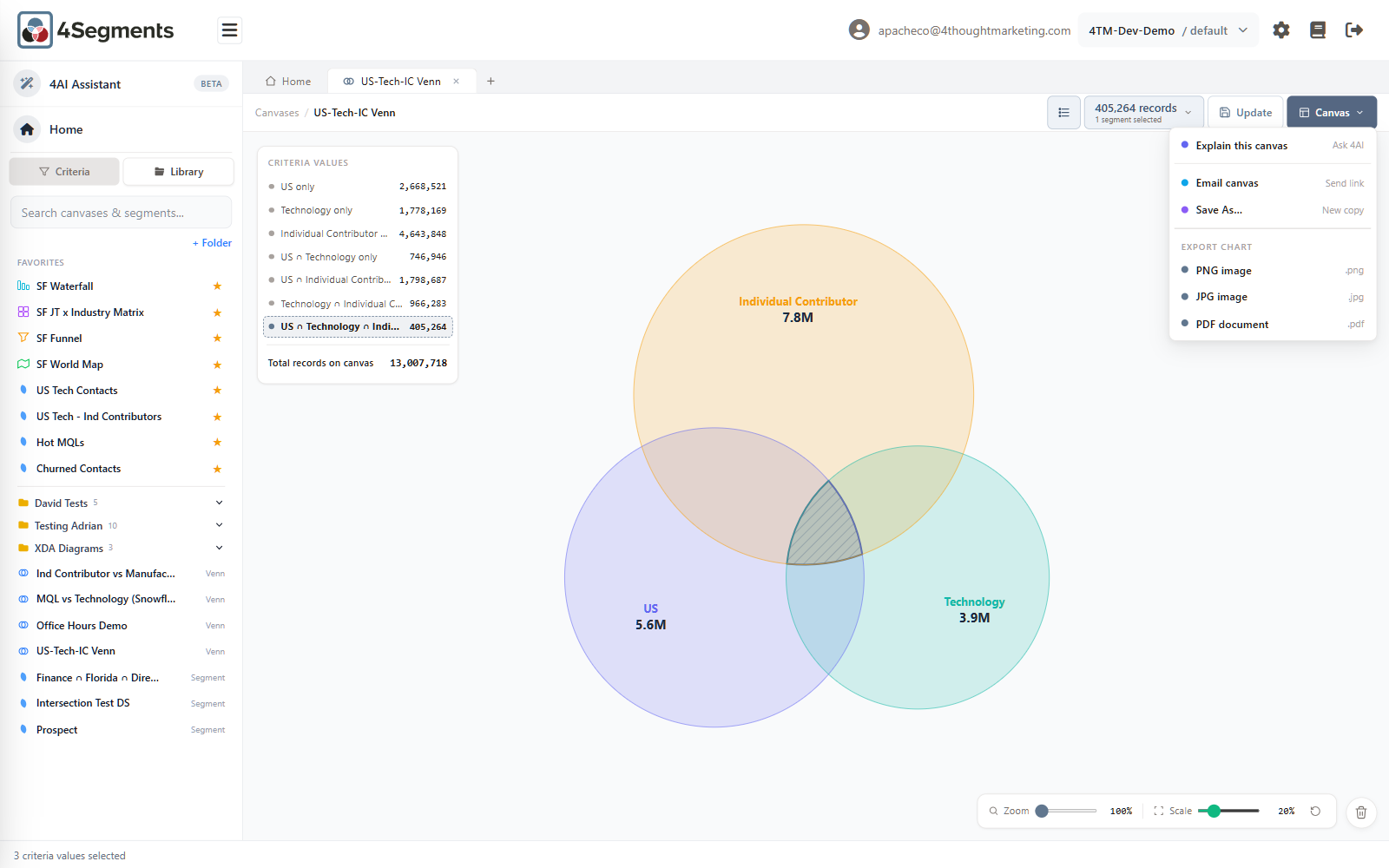Viewport: 1389px width, 868px height.
Task: Click the US circle label
Action: [650, 608]
